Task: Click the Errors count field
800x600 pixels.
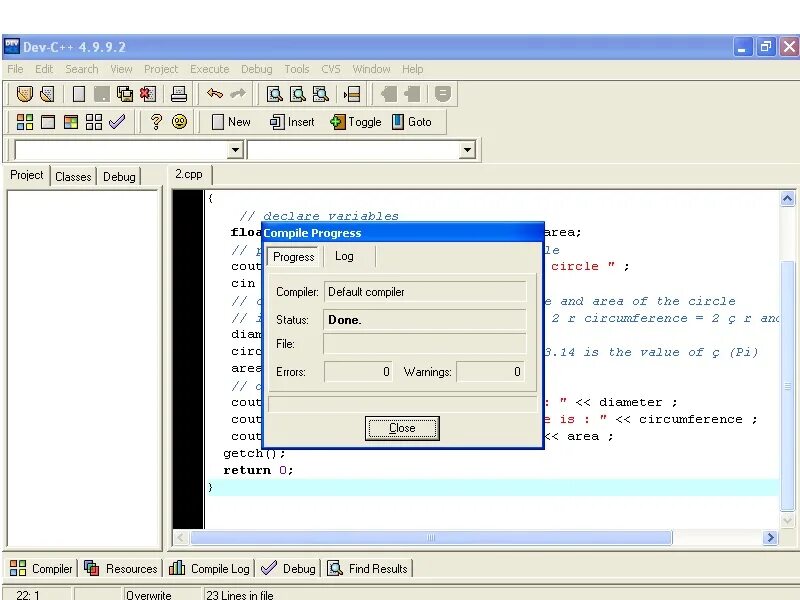Action: 359,372
